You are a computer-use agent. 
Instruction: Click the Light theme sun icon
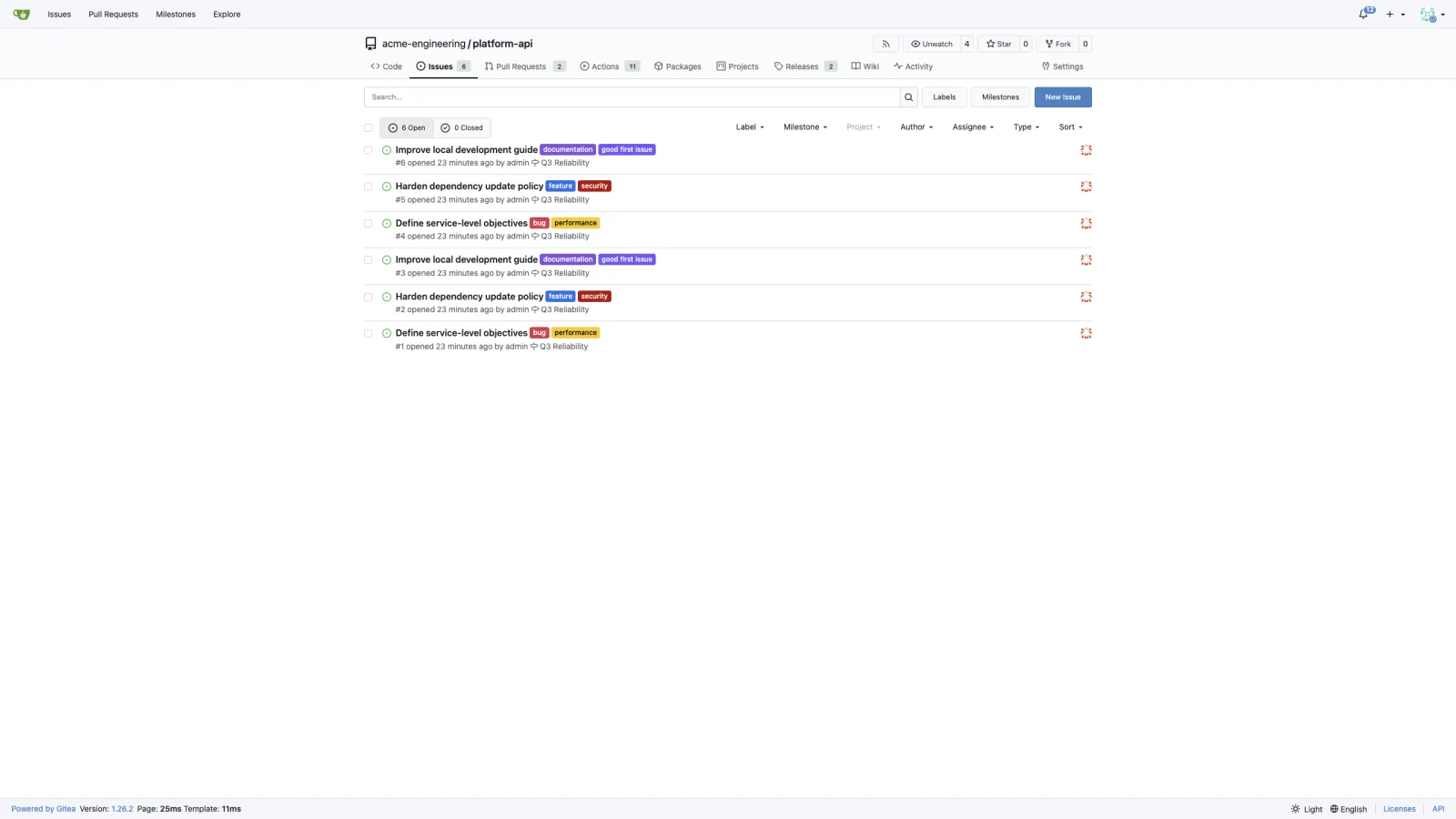click(1296, 809)
